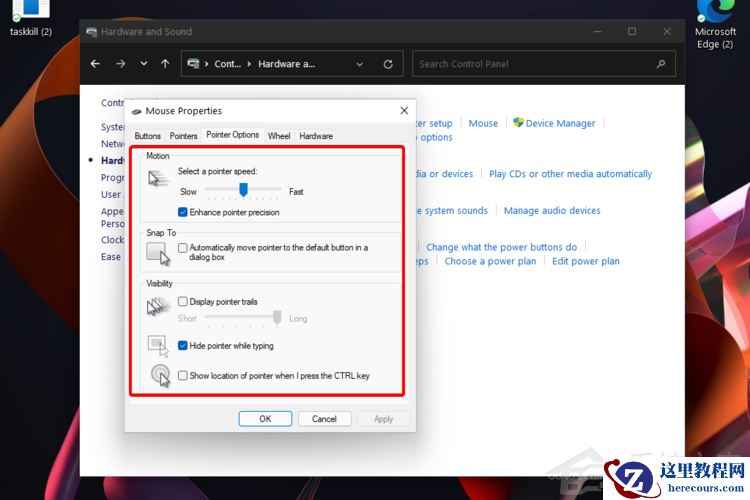
Task: Maximize the Hardware and Sound window
Action: point(632,32)
